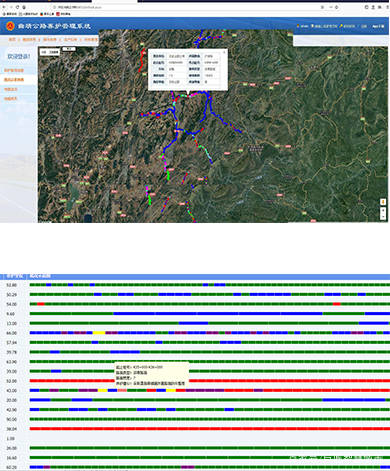Click the map zoom-in plus button

(x=383, y=211)
